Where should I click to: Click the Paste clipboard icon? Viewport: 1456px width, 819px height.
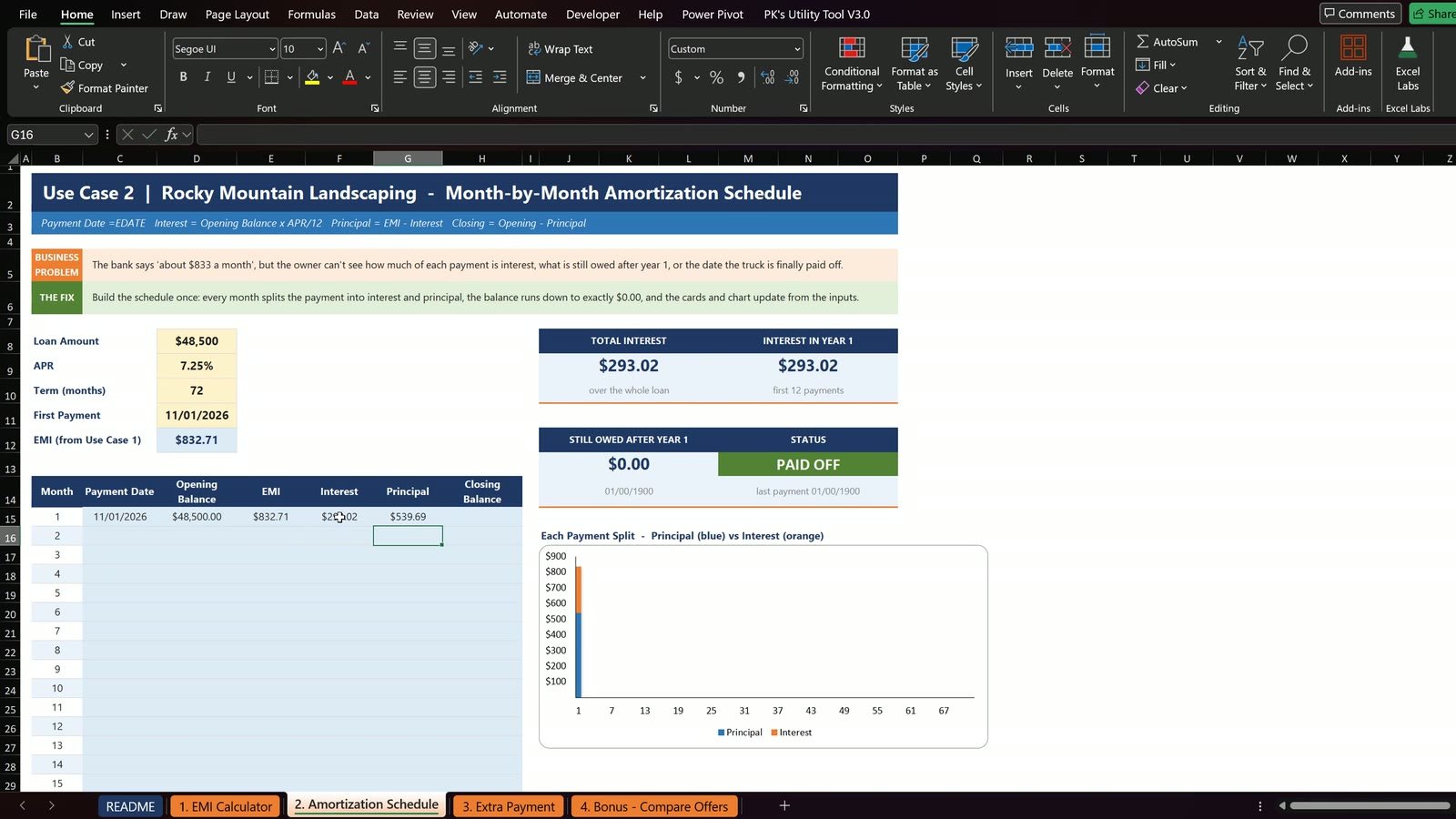(x=36, y=49)
